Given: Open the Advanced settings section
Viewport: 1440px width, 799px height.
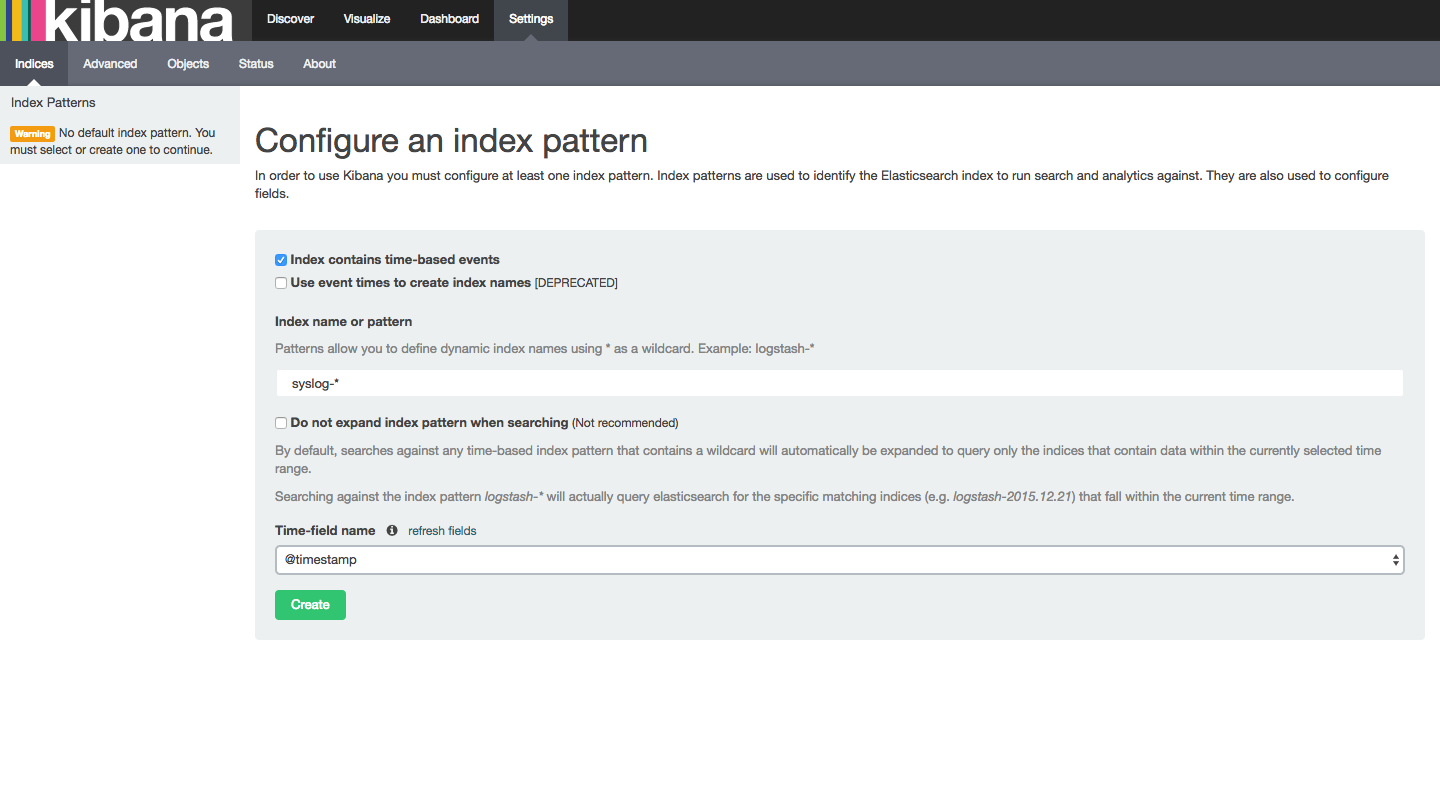Looking at the screenshot, I should coord(110,64).
